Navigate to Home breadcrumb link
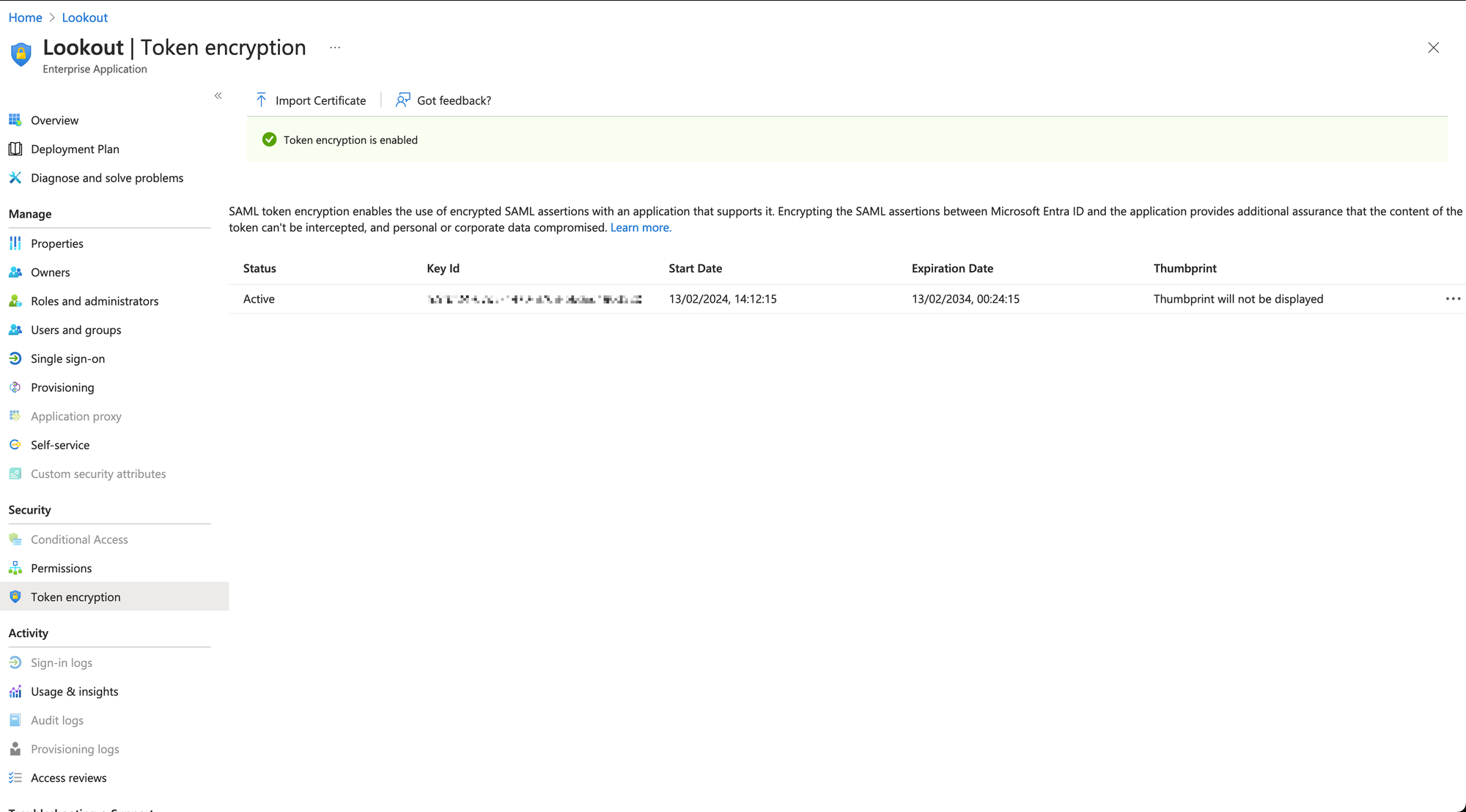 pos(25,18)
